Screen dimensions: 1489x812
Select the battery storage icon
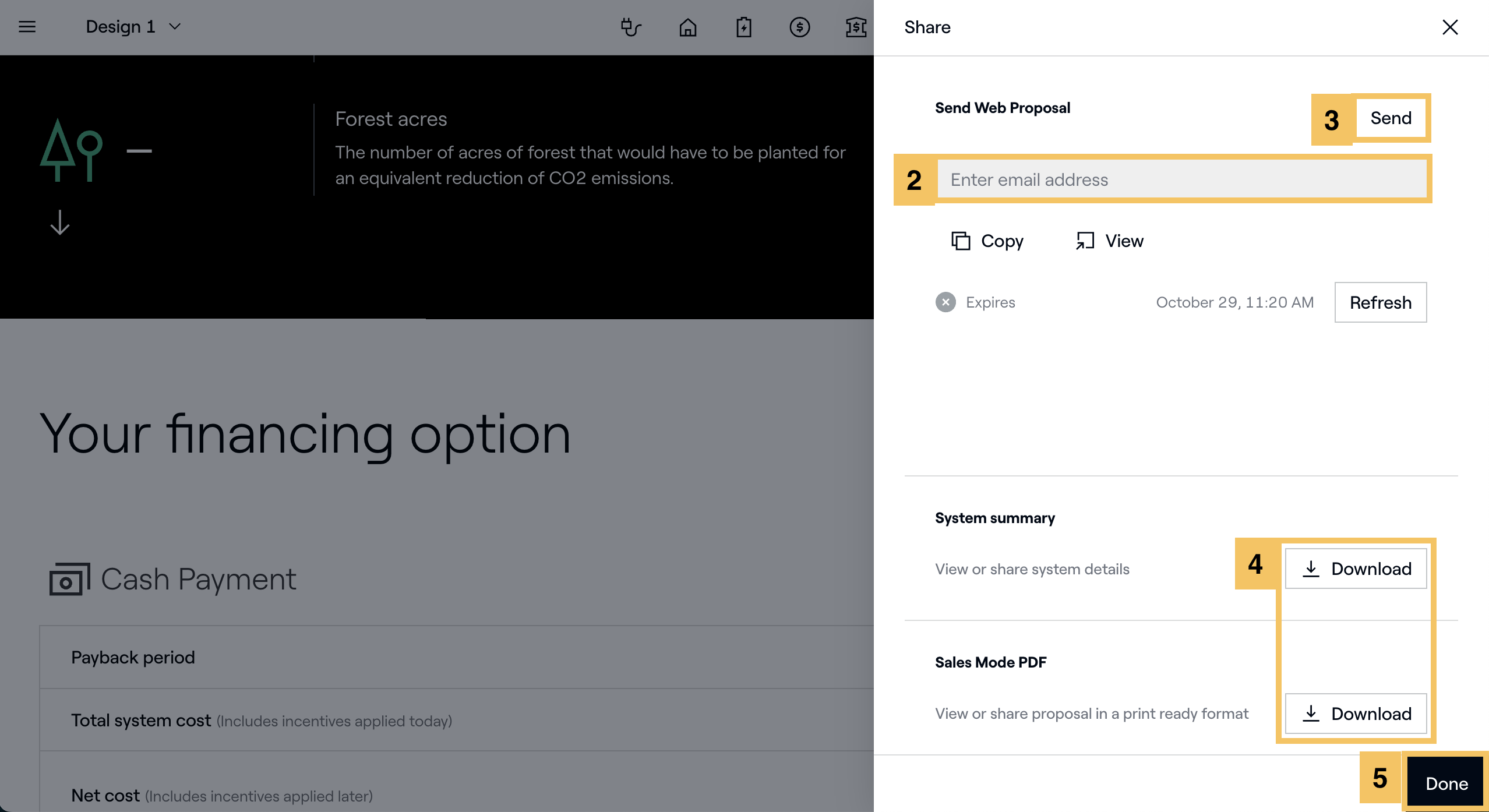tap(743, 27)
